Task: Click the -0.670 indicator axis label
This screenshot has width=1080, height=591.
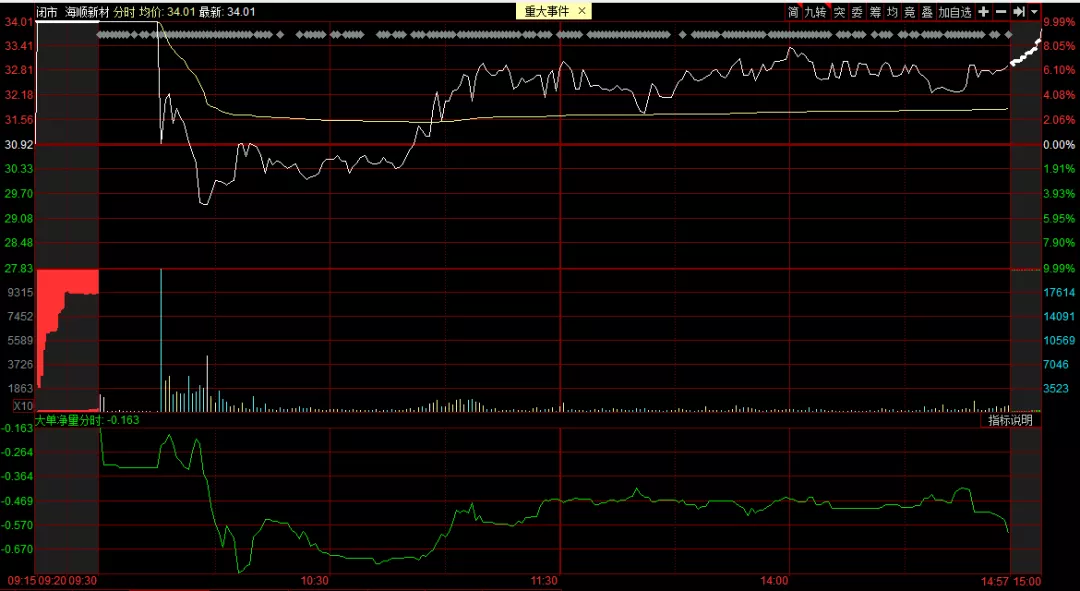Action: pos(18,549)
